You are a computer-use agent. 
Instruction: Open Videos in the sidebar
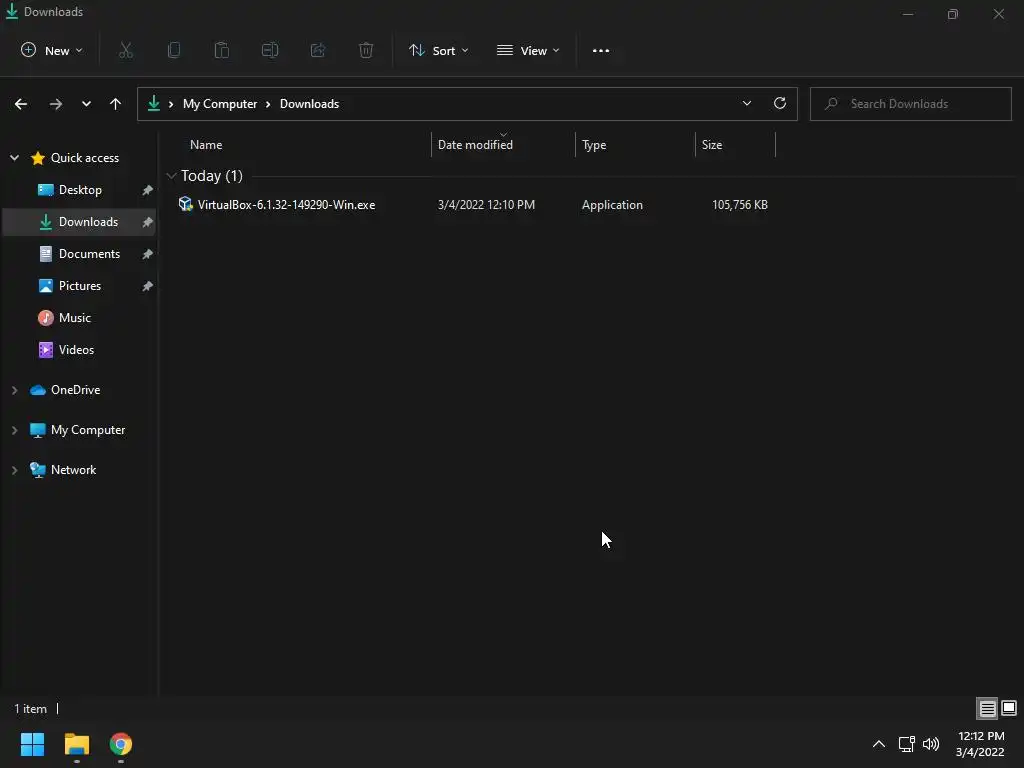(79, 350)
